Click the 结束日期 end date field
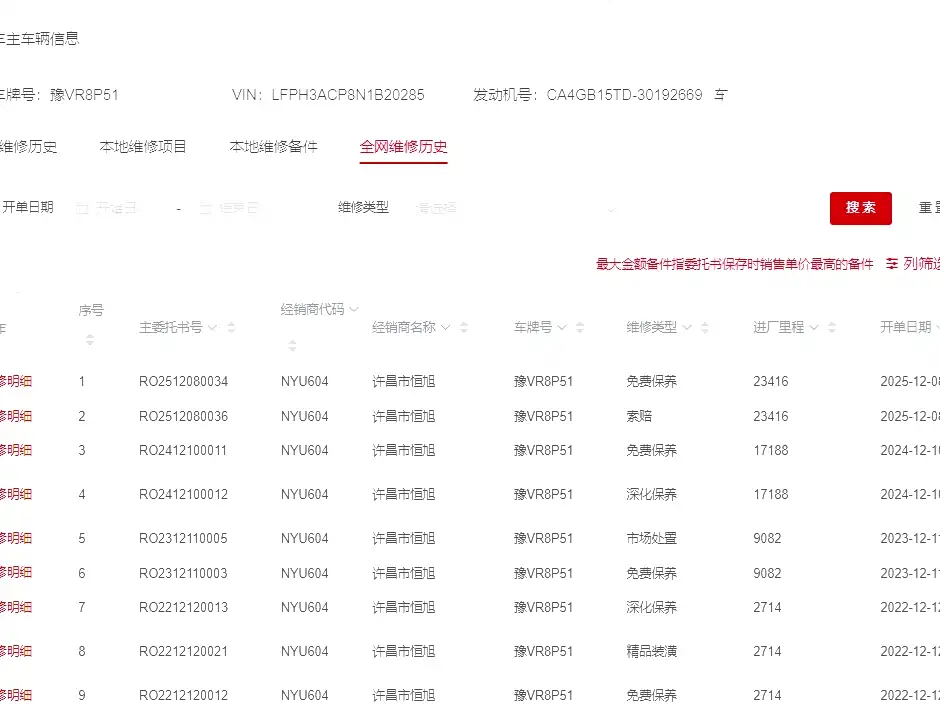 pos(240,209)
